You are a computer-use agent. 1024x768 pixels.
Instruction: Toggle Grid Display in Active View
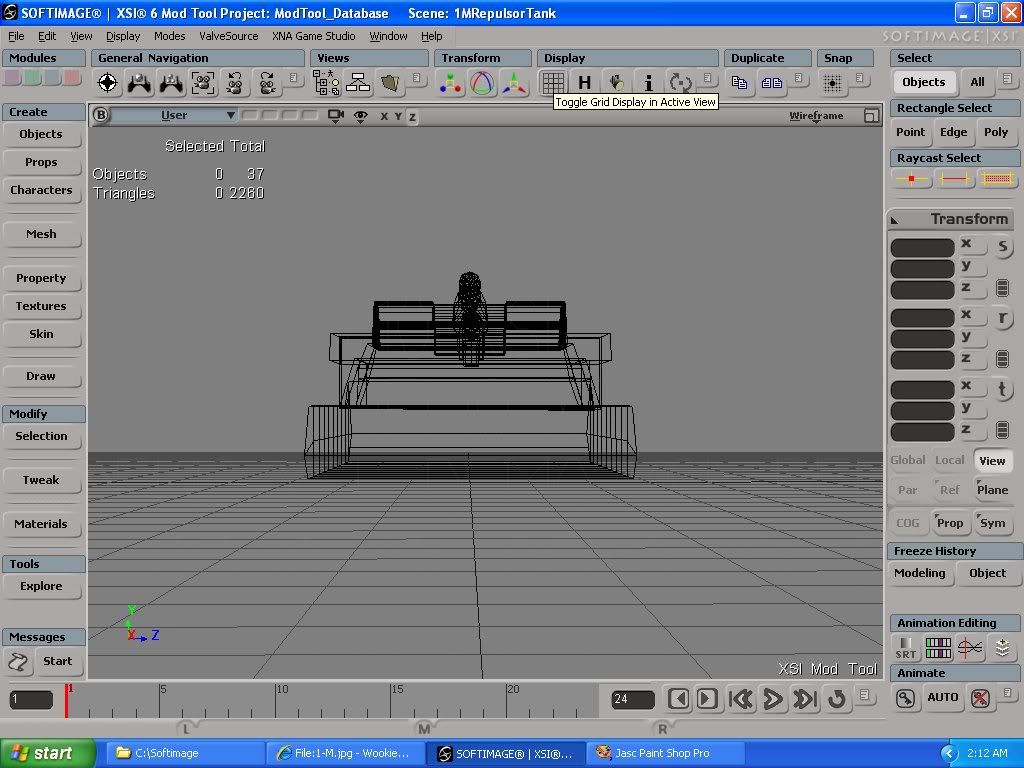point(552,83)
